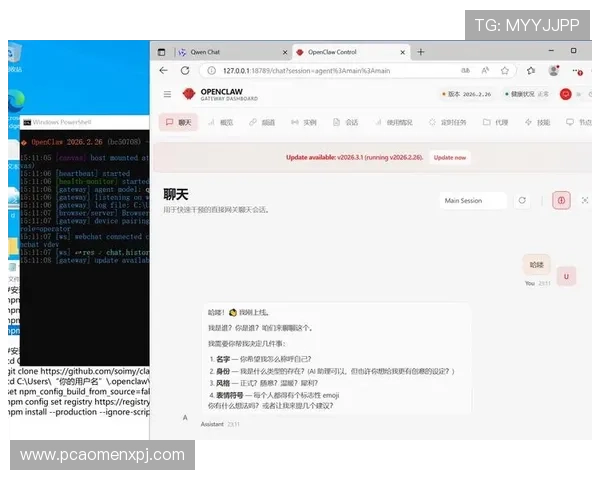Screen dimensions: 600x480
Task: Close the Qwen Chat browser tab
Action: click(285, 52)
